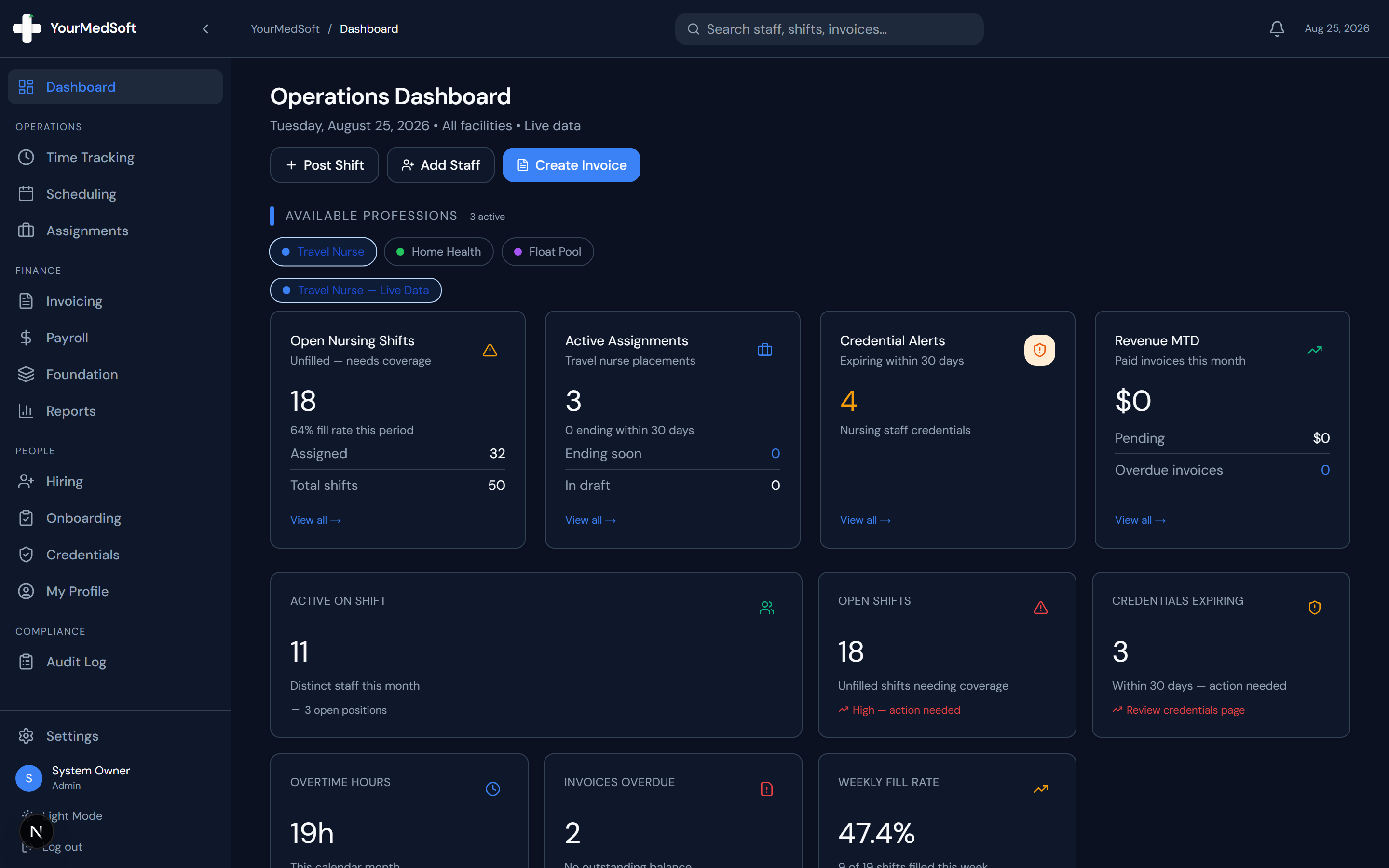Image resolution: width=1389 pixels, height=868 pixels.
Task: Click 'Review credentials page' text
Action: pos(1185,710)
